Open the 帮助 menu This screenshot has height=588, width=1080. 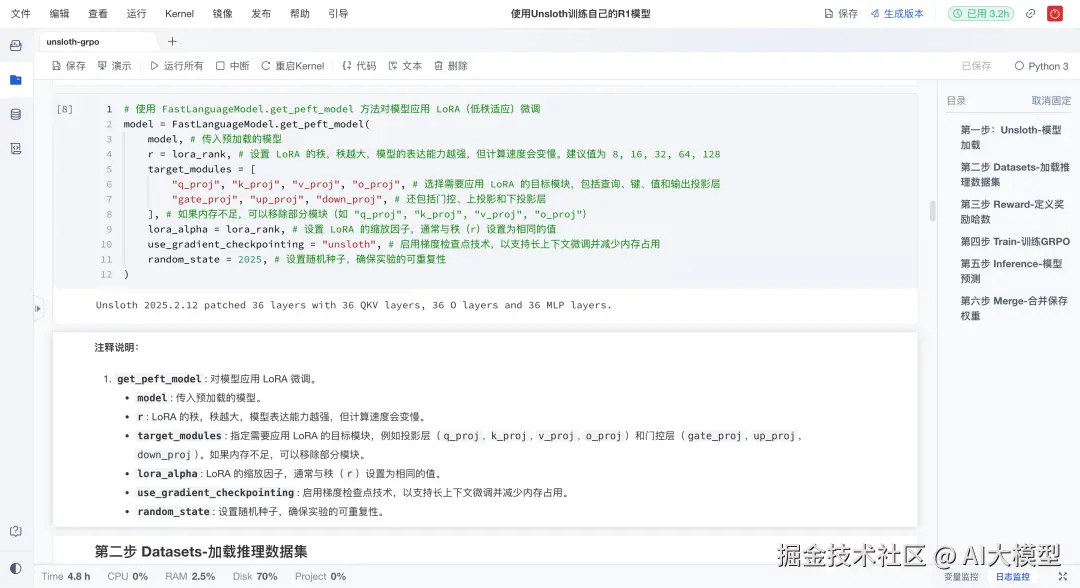pos(300,14)
